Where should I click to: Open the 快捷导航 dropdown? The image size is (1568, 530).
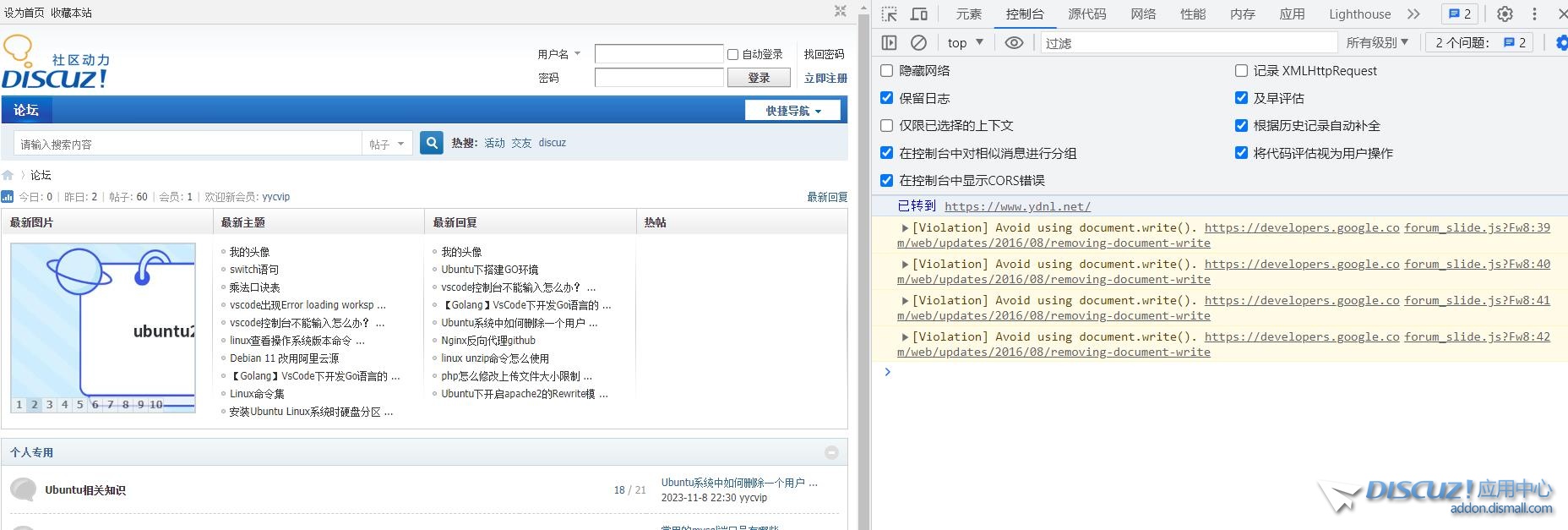coord(792,111)
